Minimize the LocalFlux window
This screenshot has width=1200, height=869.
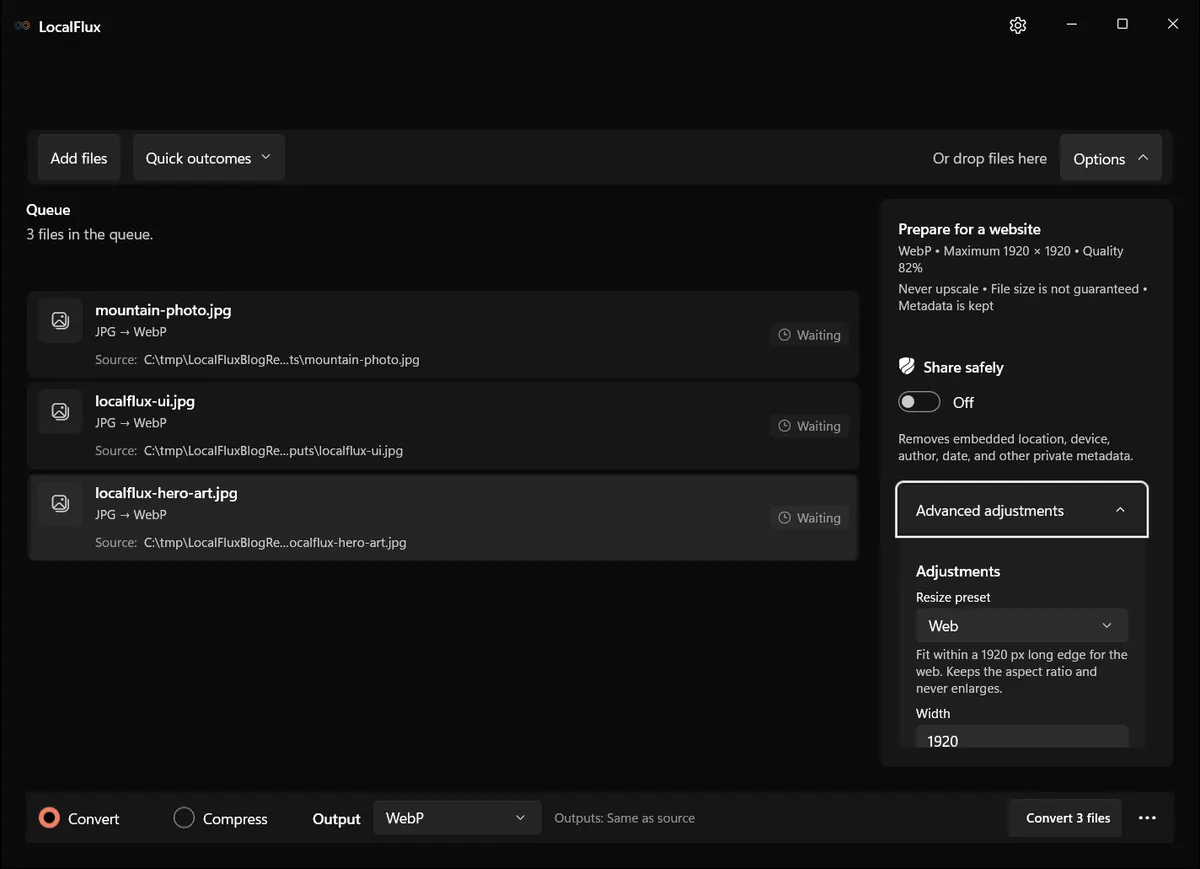(x=1071, y=25)
